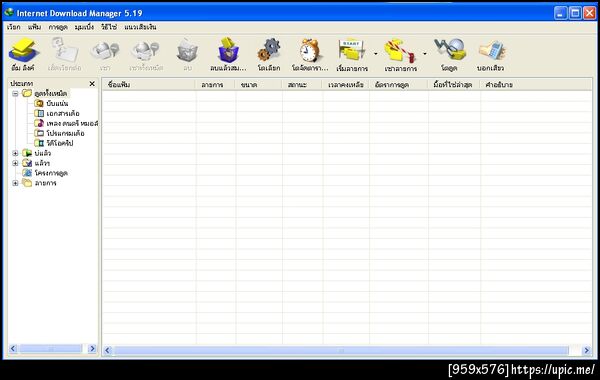This screenshot has width=600, height=380.
Task: Select the Compressed category in the tree
Action: pyautogui.click(x=57, y=103)
